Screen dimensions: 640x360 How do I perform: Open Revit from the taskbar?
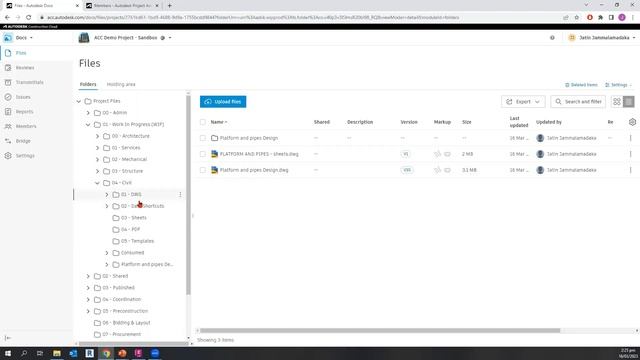[89, 353]
